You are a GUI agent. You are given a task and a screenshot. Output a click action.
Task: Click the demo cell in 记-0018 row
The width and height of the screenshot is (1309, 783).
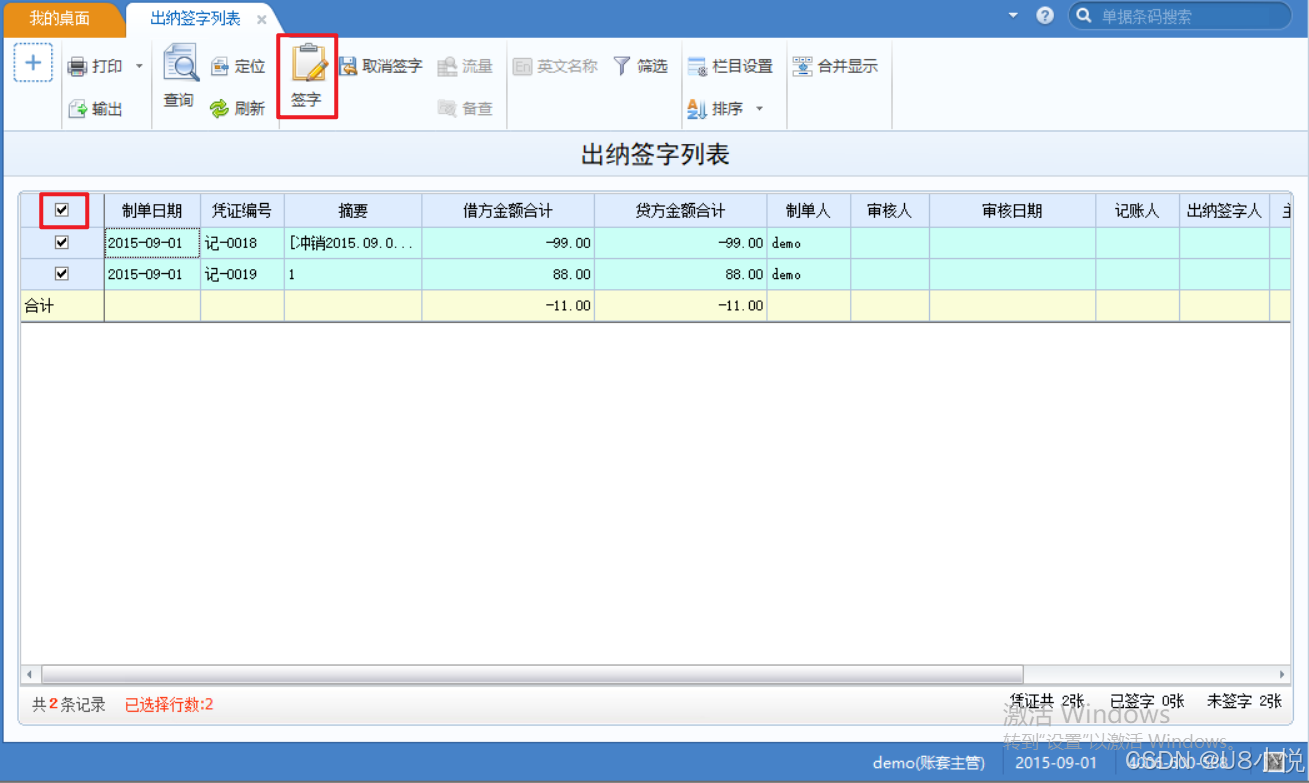(809, 243)
